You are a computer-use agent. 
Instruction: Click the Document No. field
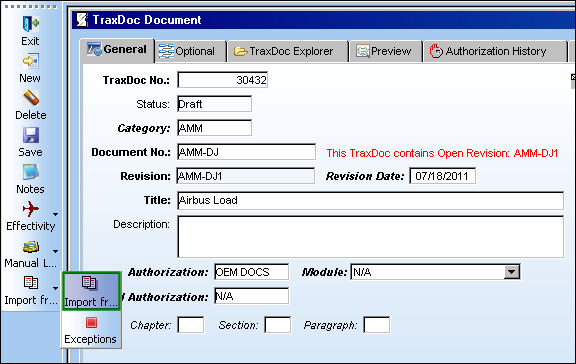point(246,152)
